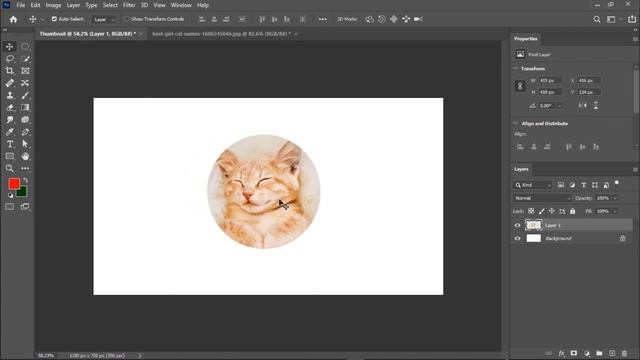
Task: Open the Search icon in options bar
Action: pos(597,19)
